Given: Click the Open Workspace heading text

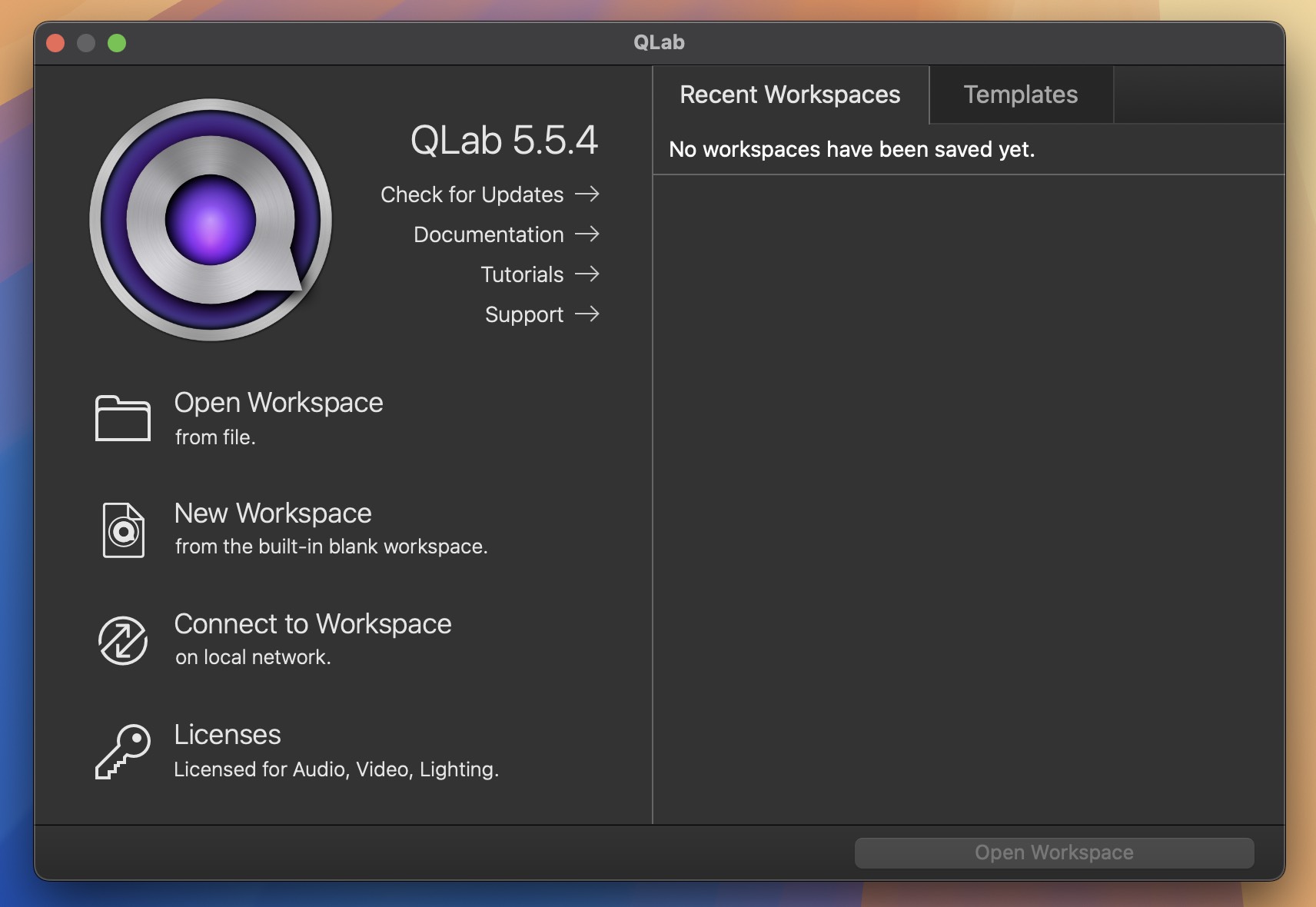Looking at the screenshot, I should pos(279,403).
